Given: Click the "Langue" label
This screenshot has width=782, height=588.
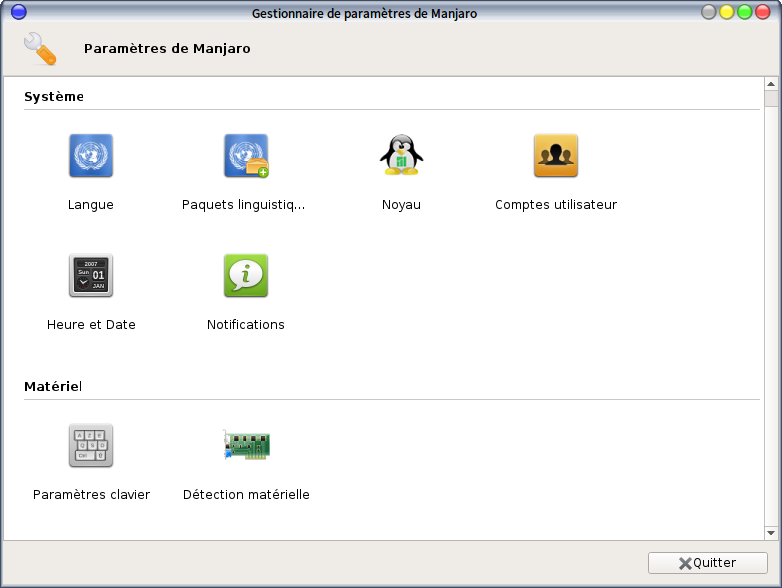Looking at the screenshot, I should [x=91, y=205].
